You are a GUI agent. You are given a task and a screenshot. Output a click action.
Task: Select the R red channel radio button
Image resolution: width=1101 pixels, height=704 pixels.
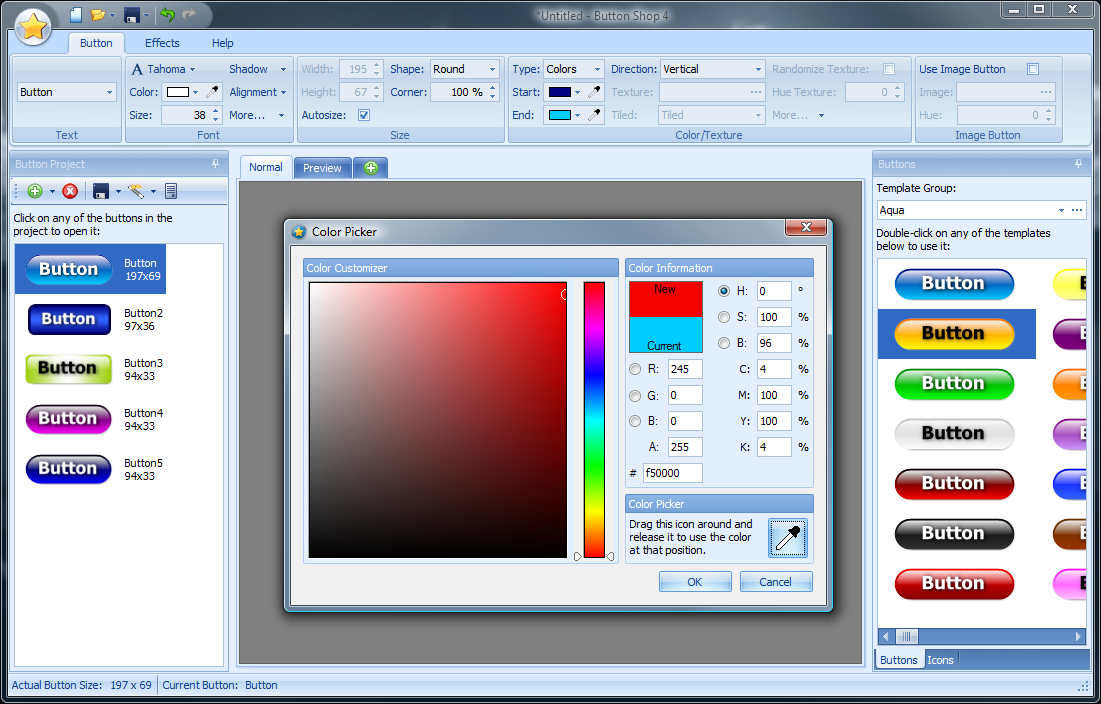click(x=635, y=369)
